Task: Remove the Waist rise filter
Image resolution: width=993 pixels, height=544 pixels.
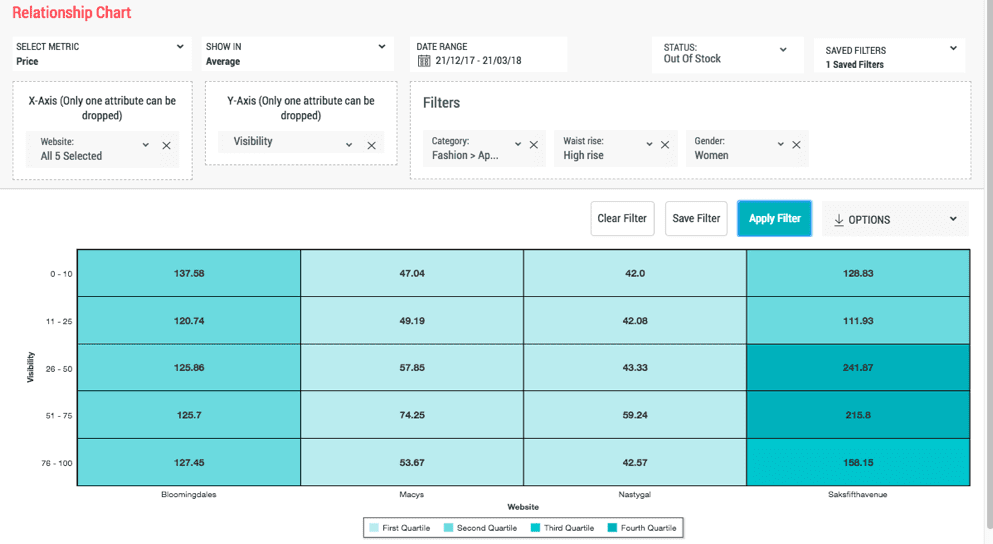Action: [665, 145]
